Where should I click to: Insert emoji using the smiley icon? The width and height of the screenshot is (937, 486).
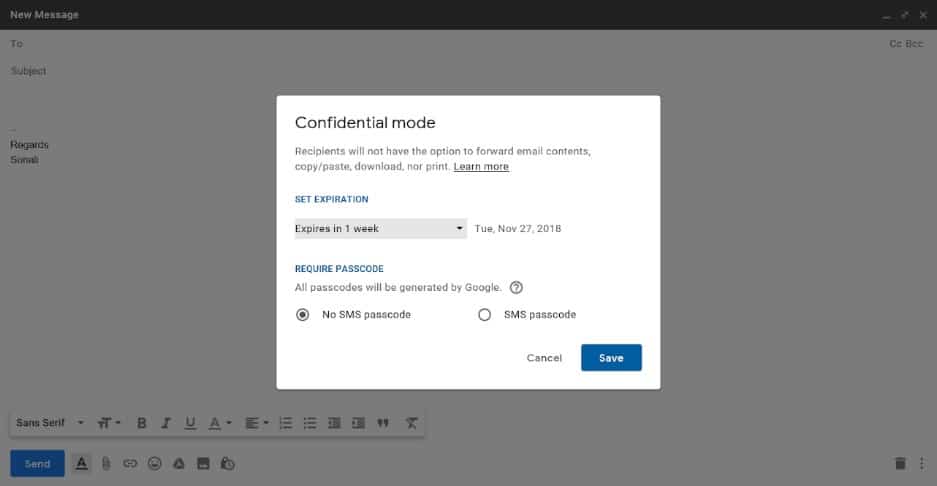[154, 463]
